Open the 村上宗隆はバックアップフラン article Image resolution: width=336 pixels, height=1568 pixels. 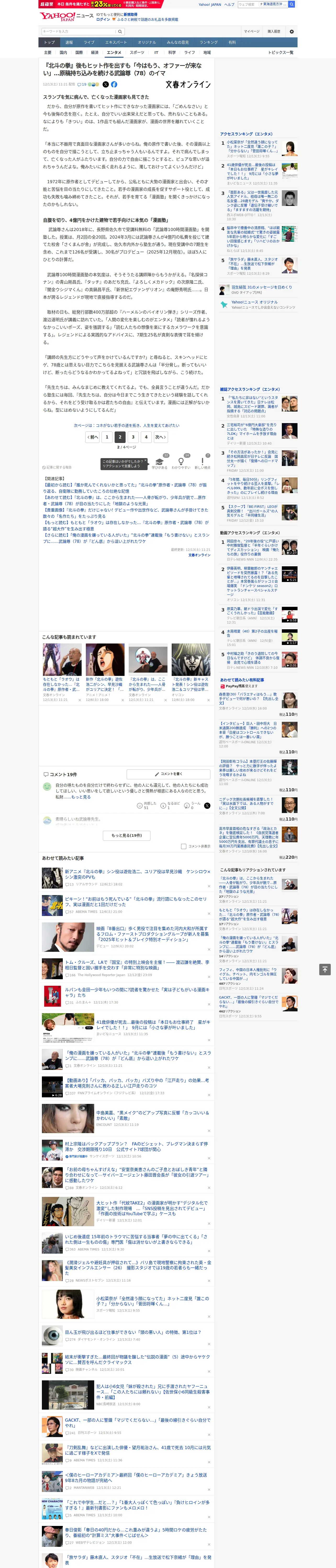coord(137,1146)
